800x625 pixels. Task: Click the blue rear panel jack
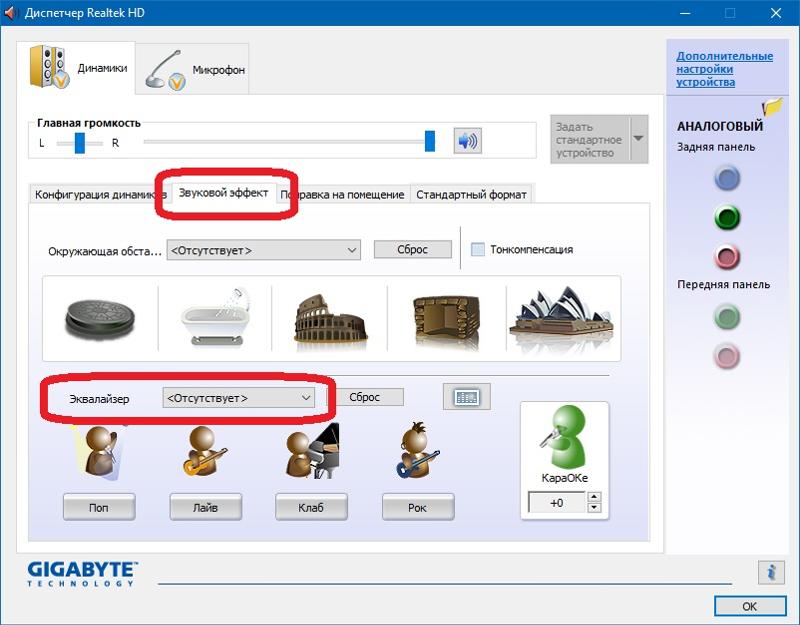pos(727,178)
